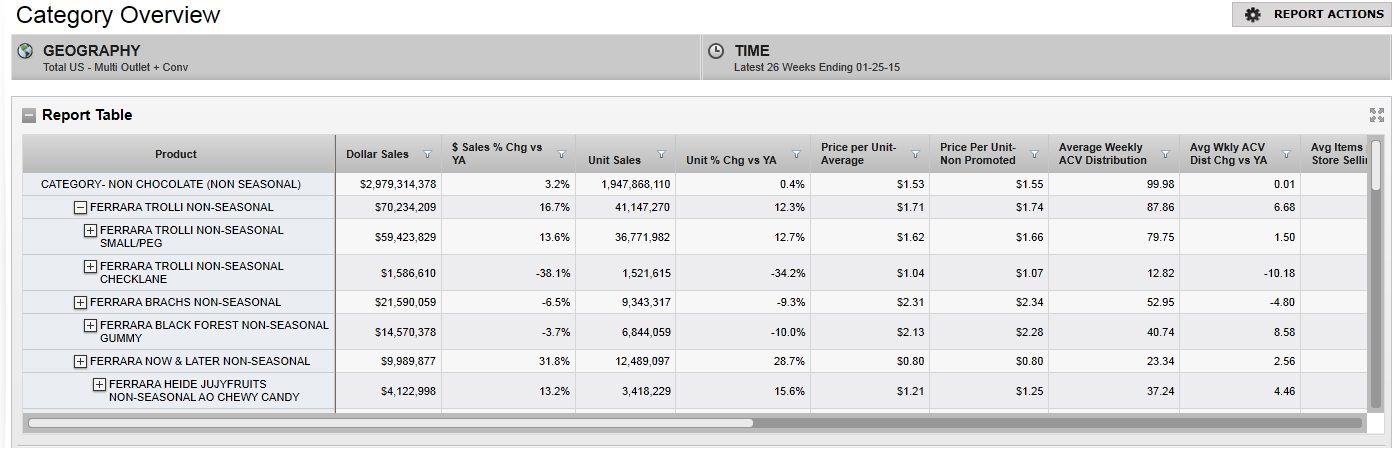Expand FERRARA TROLLI NON-SEASONAL SMALL/PEG row

tap(90, 231)
